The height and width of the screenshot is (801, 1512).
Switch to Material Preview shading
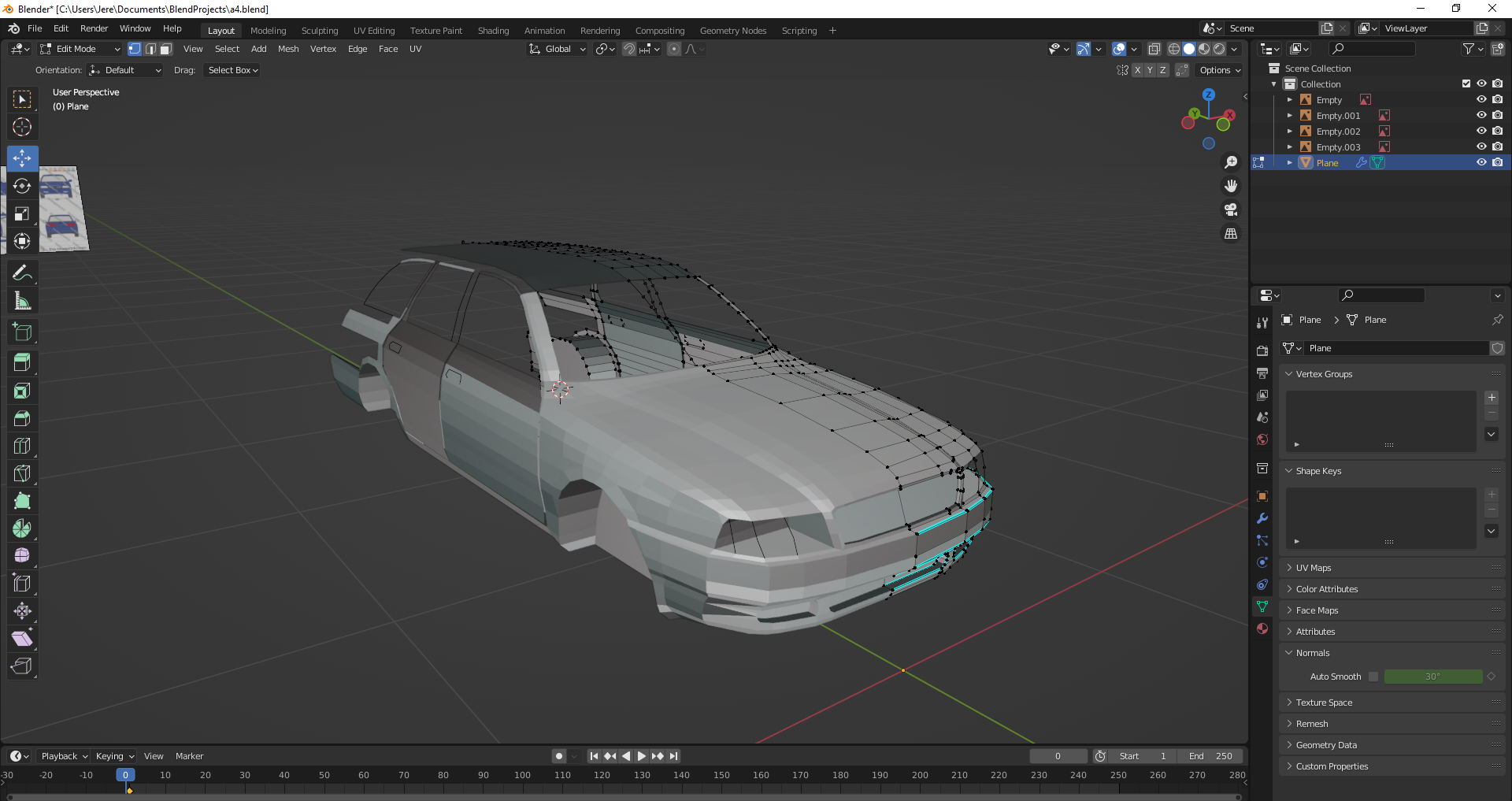(1204, 49)
